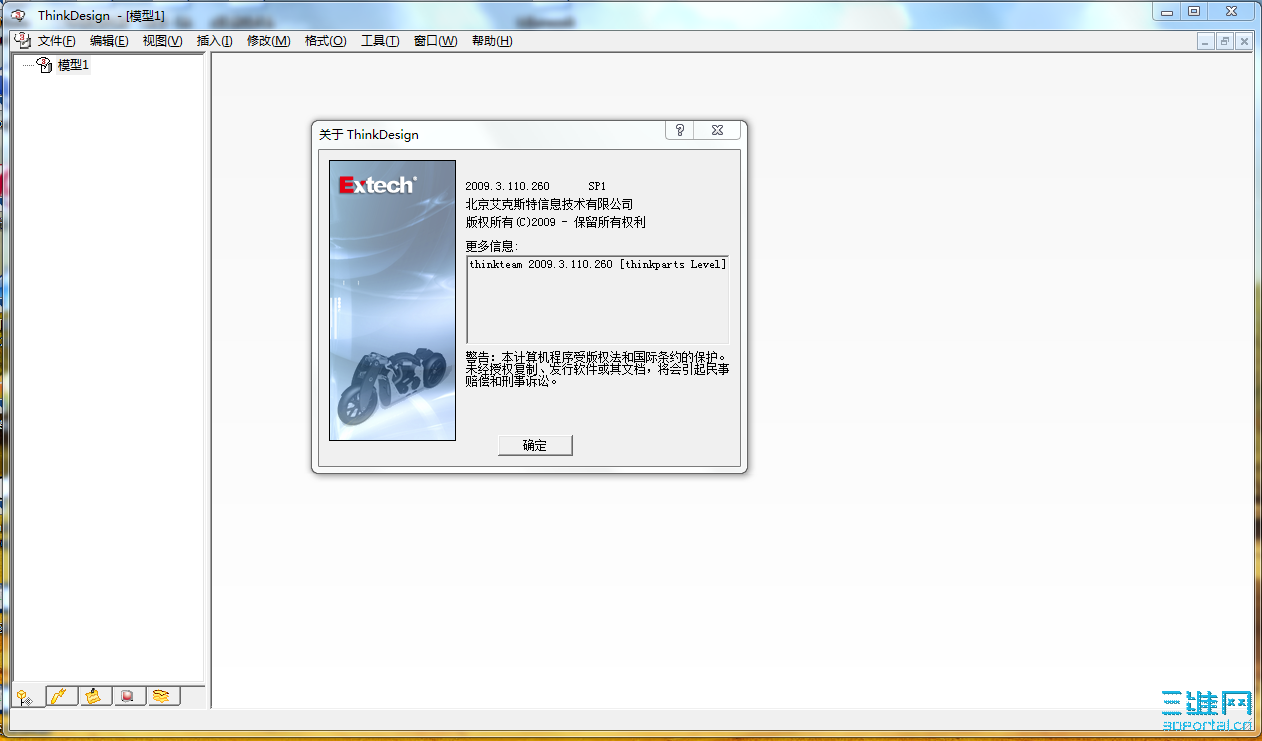1262x741 pixels.
Task: Switch to the red sphere materials tab
Action: tap(128, 696)
